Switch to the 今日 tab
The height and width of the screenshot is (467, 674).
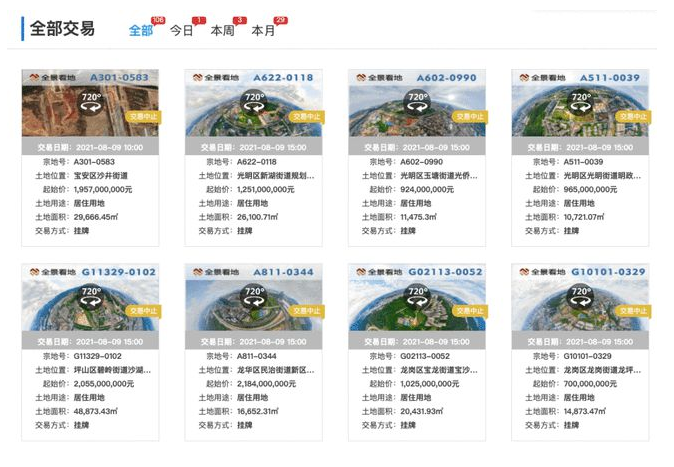(181, 31)
